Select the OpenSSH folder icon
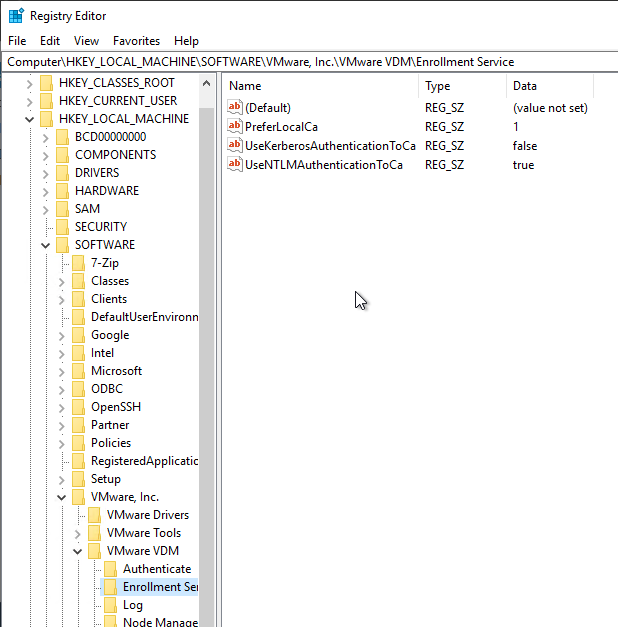Viewport: 618px width, 627px height. click(78, 407)
